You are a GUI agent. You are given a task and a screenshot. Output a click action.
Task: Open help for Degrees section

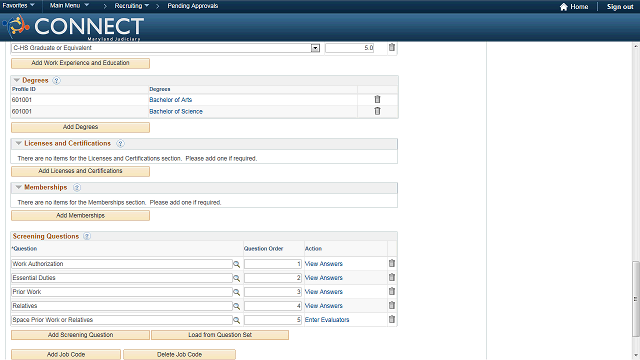(x=57, y=80)
